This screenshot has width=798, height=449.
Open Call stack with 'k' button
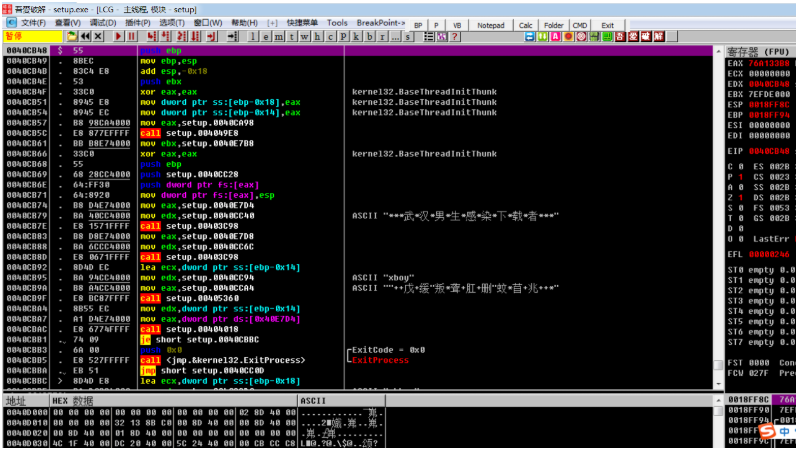(356, 37)
